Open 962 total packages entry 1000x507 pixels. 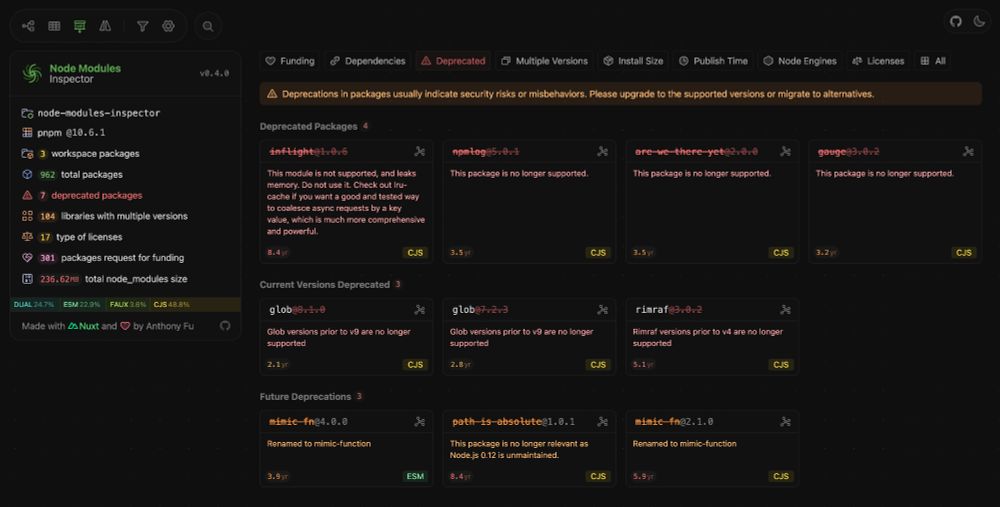72,175
